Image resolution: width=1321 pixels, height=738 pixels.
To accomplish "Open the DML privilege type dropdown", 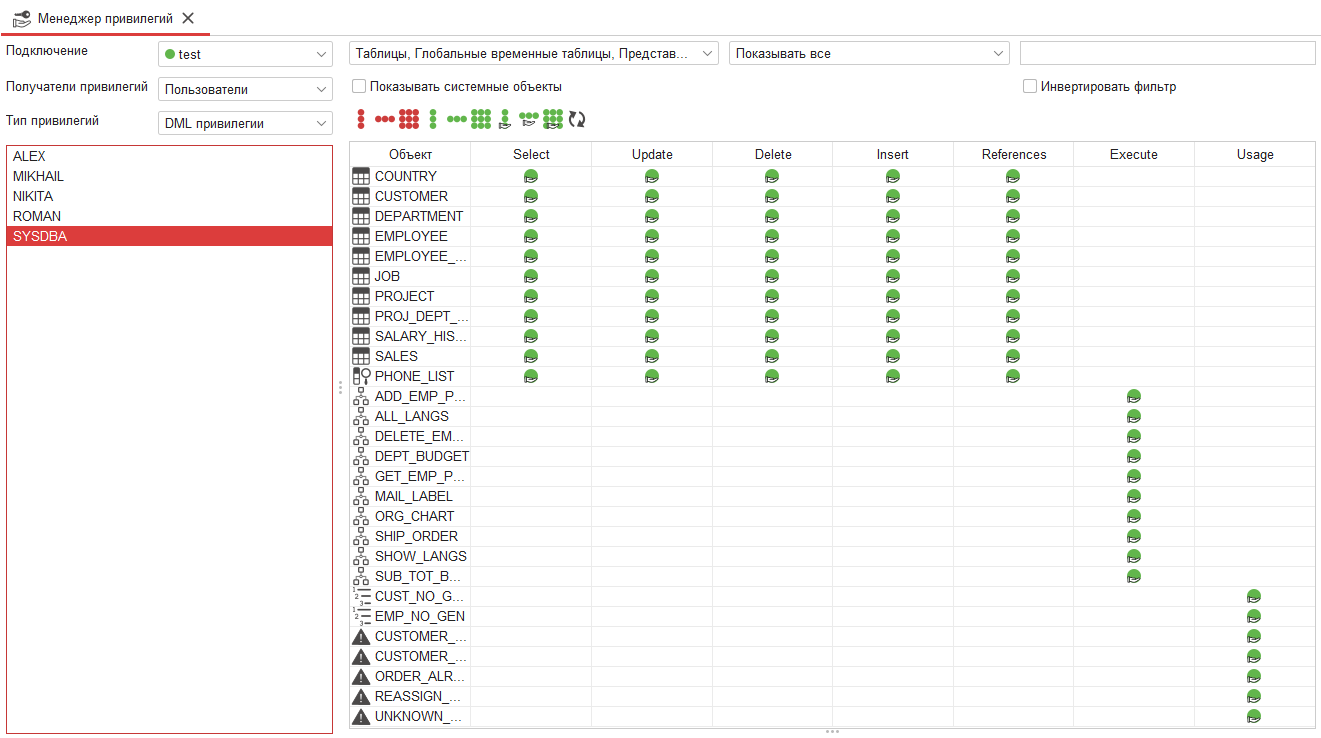I will point(245,123).
